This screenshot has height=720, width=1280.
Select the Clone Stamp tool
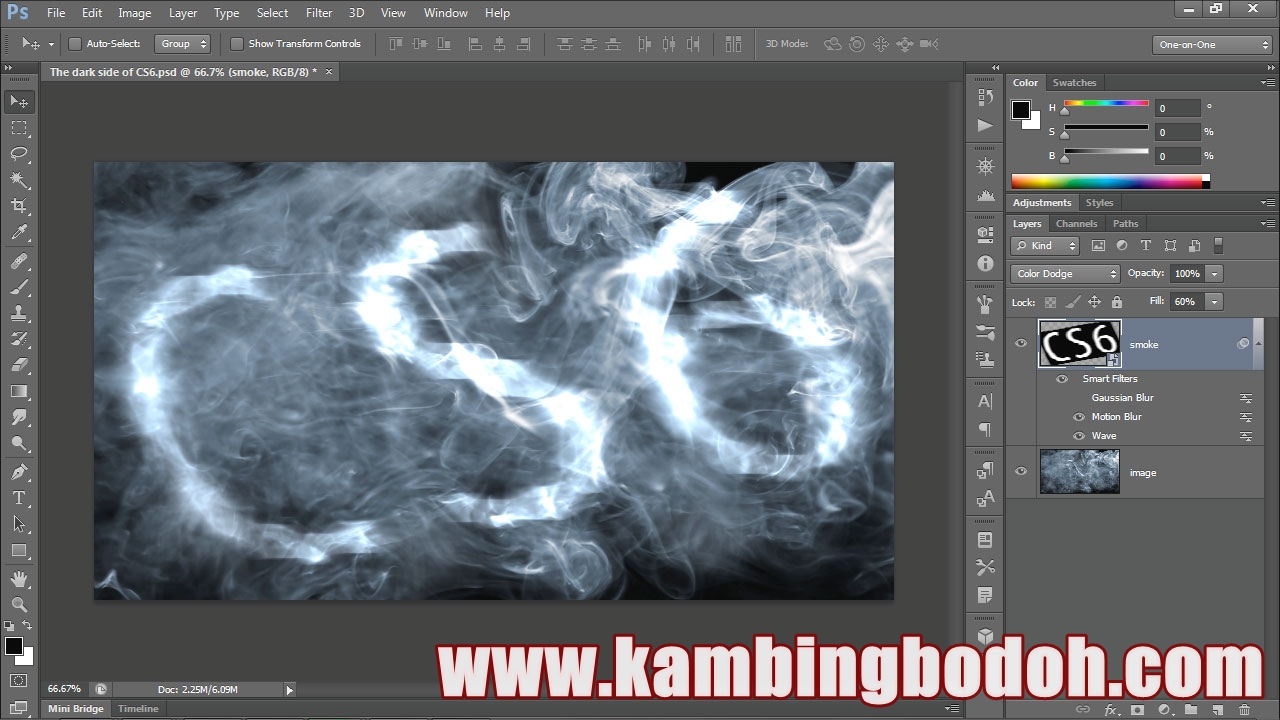(19, 313)
